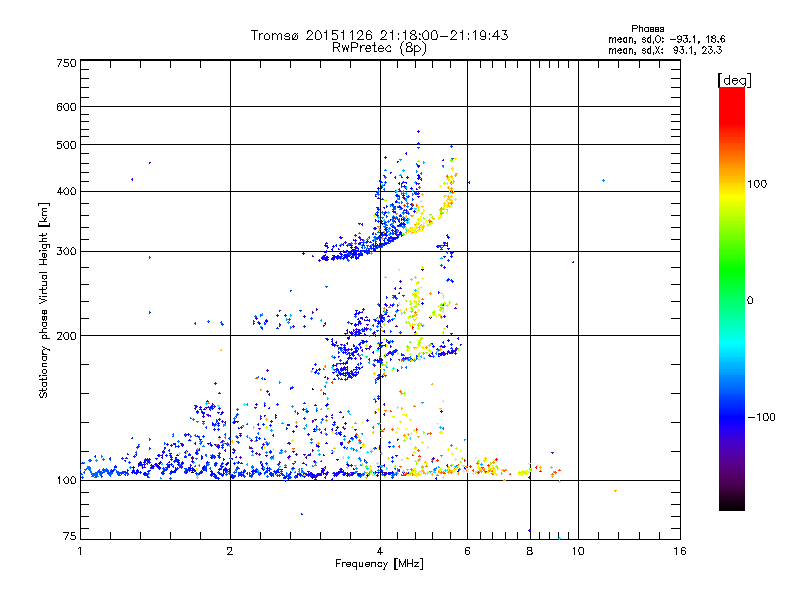Click the '[deg]' colorbar unit label
This screenshot has width=800, height=600.
[x=734, y=80]
